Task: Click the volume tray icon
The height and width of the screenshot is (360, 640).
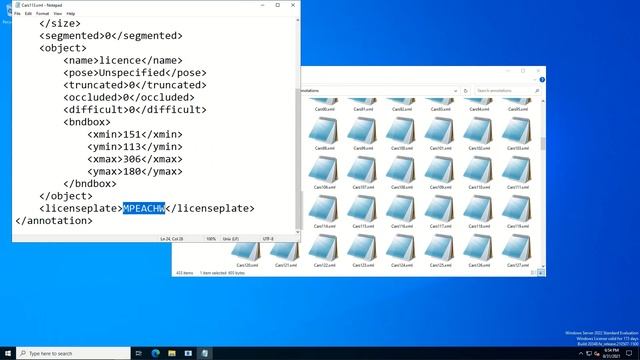Action: [x=596, y=353]
